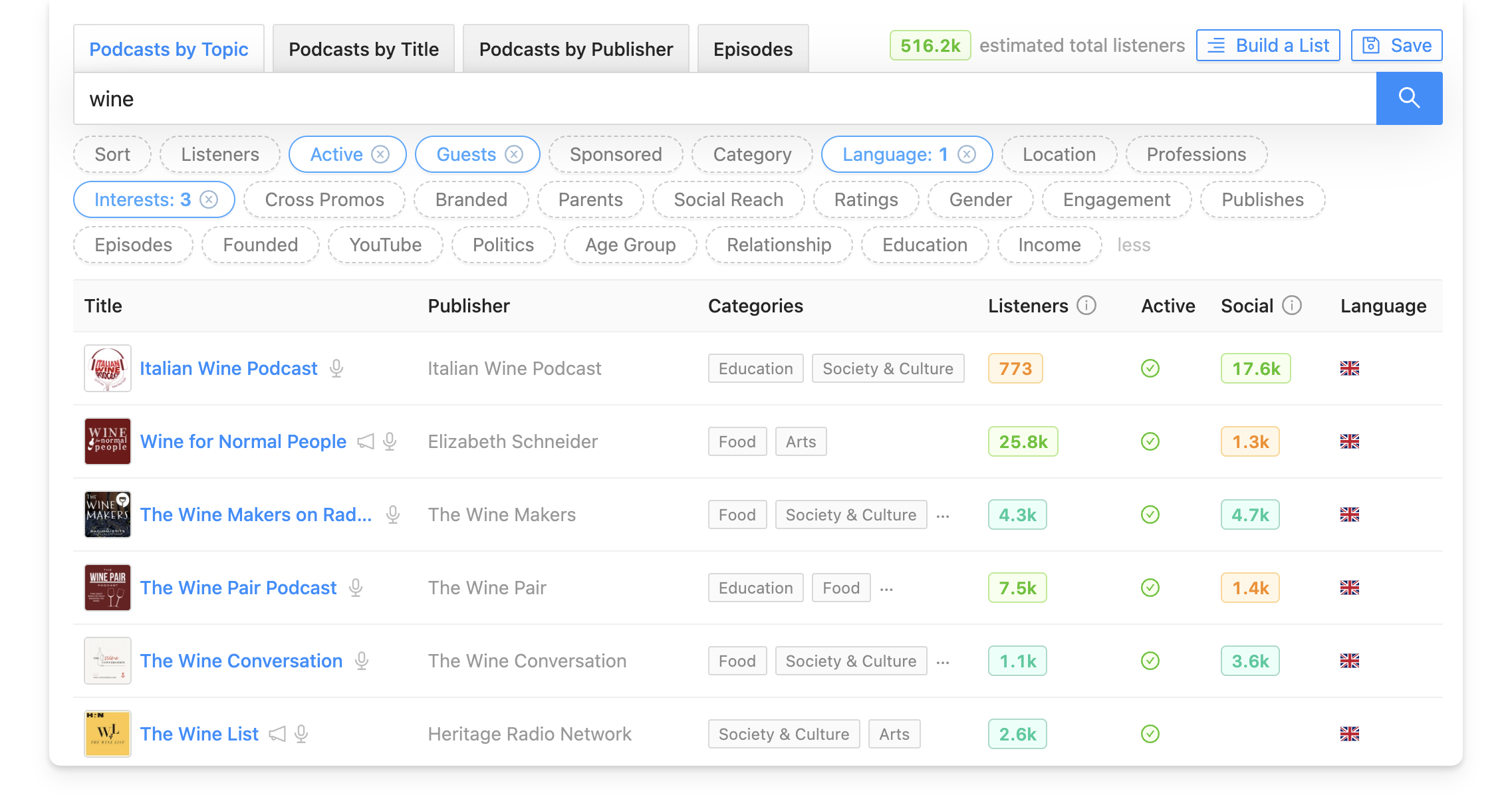The image size is (1512, 795).
Task: Click UK flag in Italian Wine Podcast row
Action: (1349, 368)
